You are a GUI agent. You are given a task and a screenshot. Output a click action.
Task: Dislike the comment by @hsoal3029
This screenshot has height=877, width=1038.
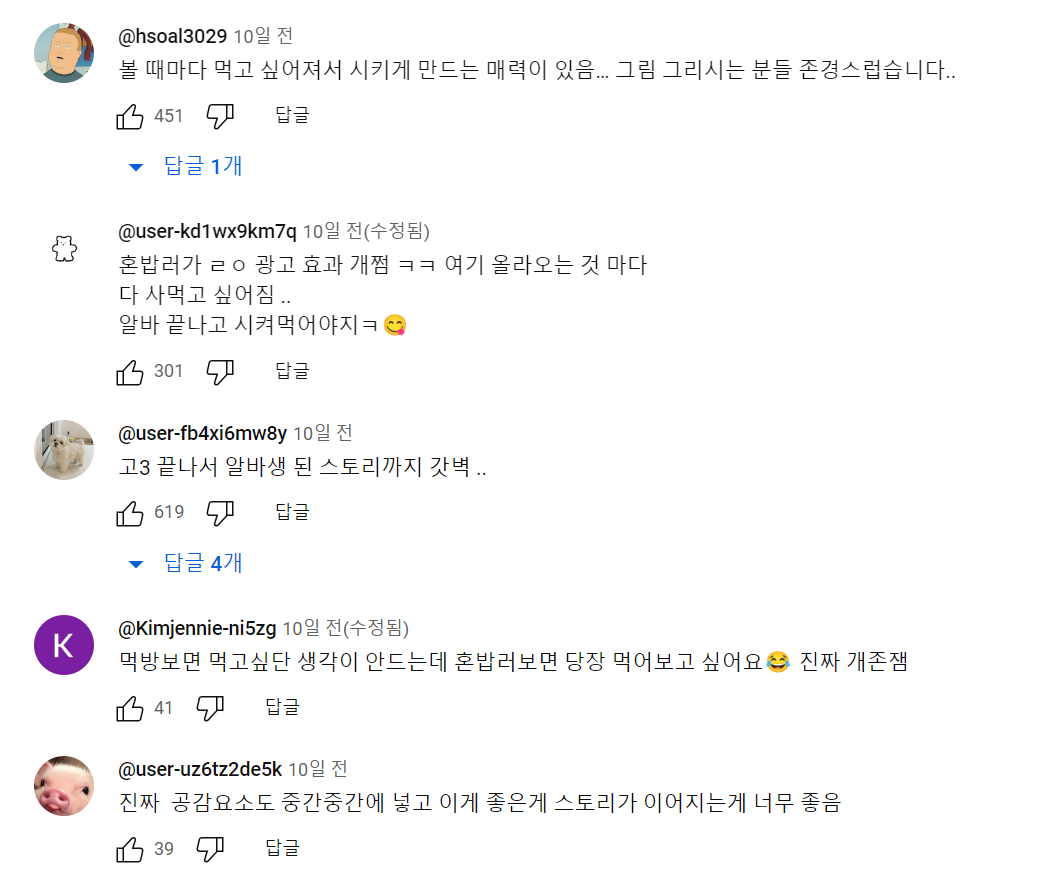click(220, 116)
